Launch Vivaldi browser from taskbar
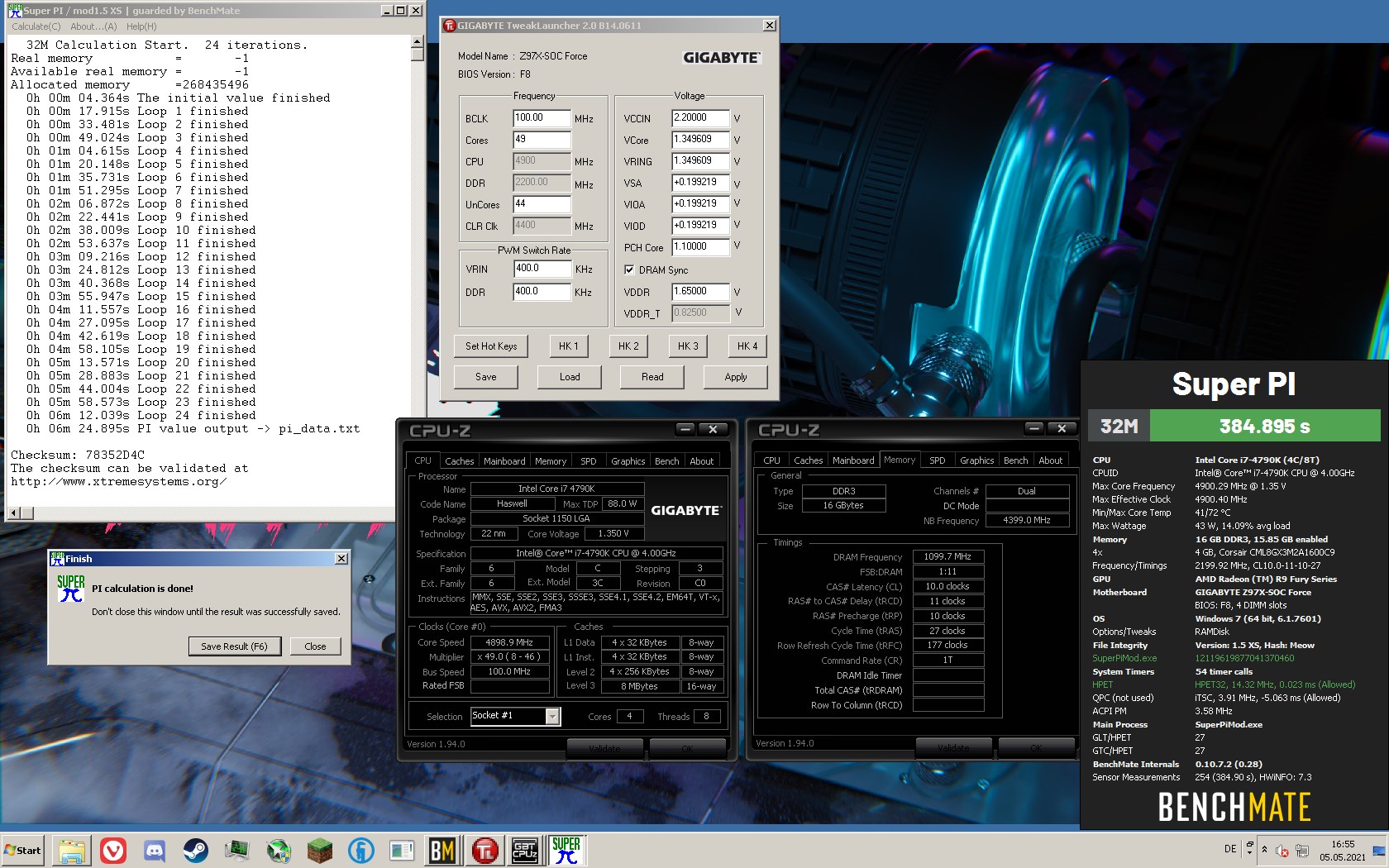1389x868 pixels. coord(113,850)
